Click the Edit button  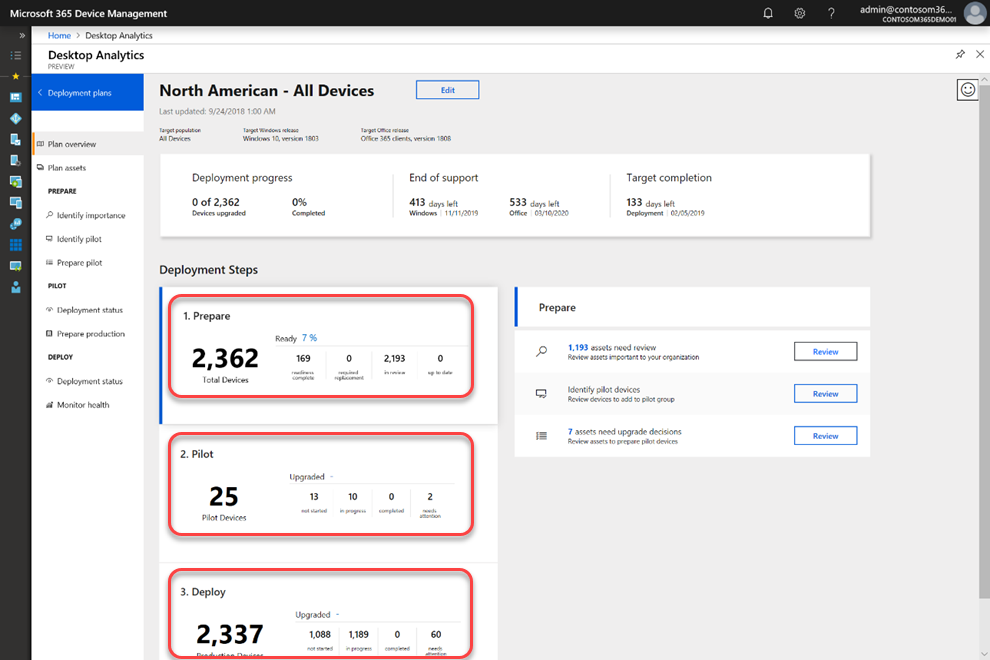click(447, 90)
